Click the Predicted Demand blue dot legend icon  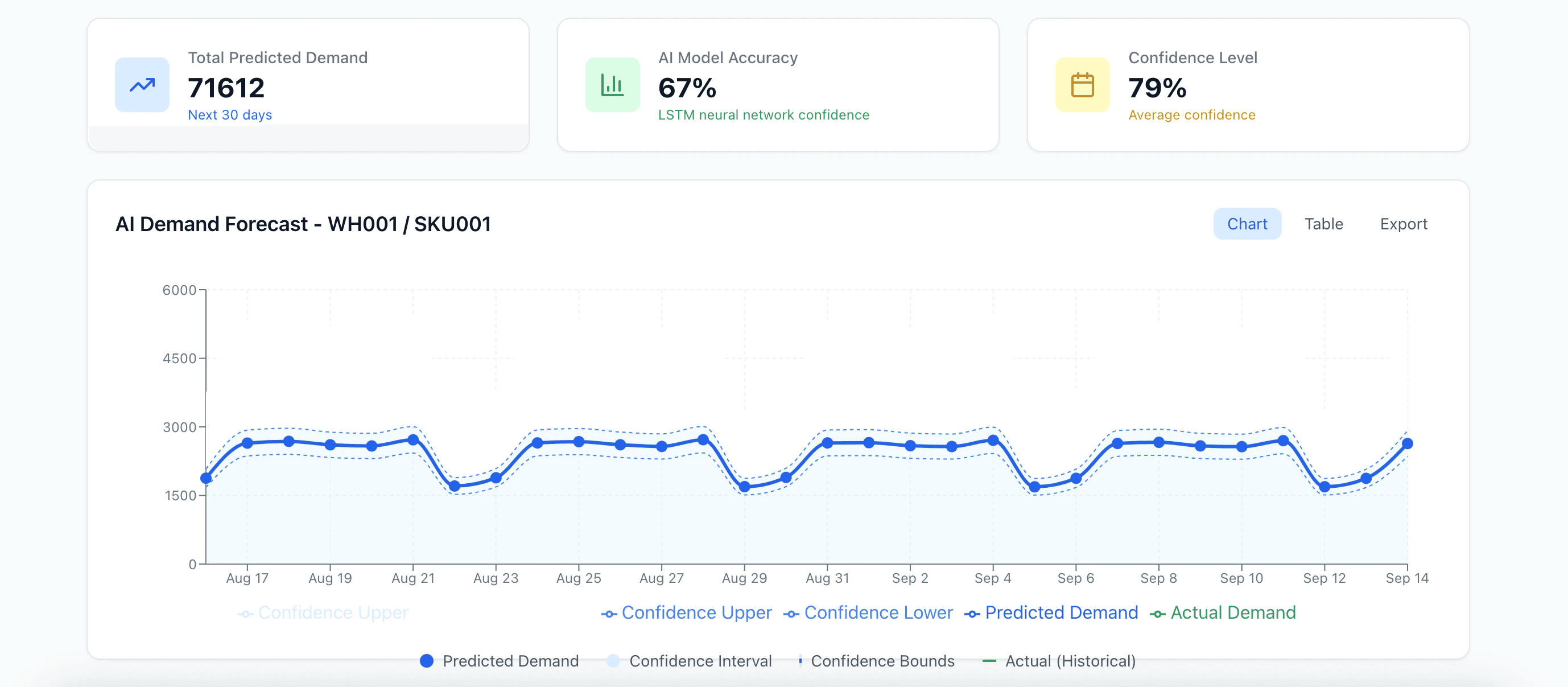427,661
